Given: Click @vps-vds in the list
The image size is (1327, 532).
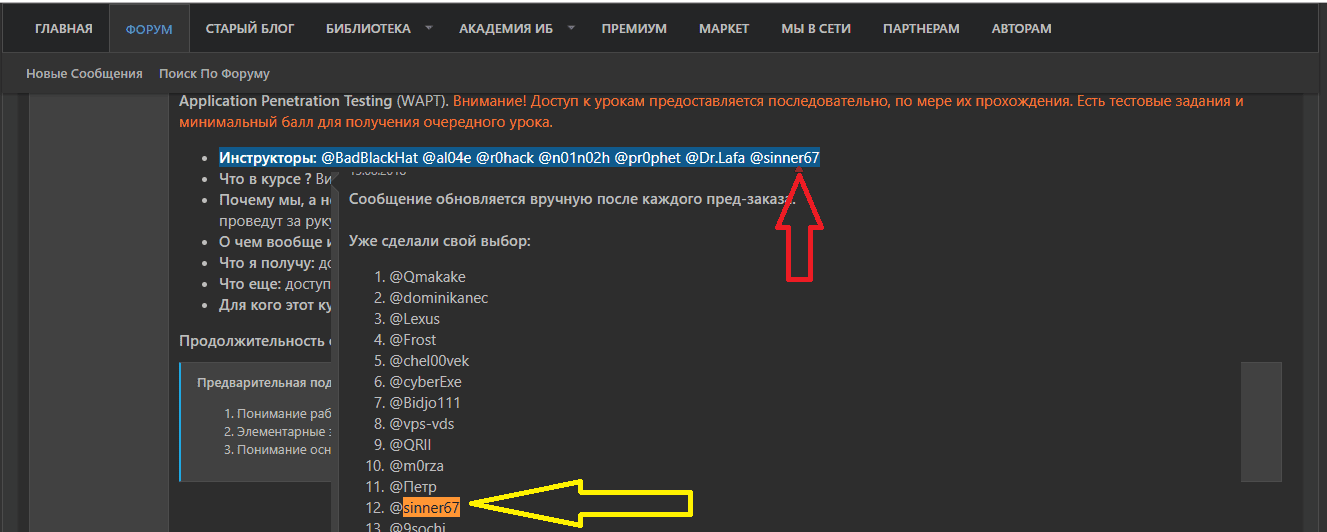Looking at the screenshot, I should click(x=421, y=424).
